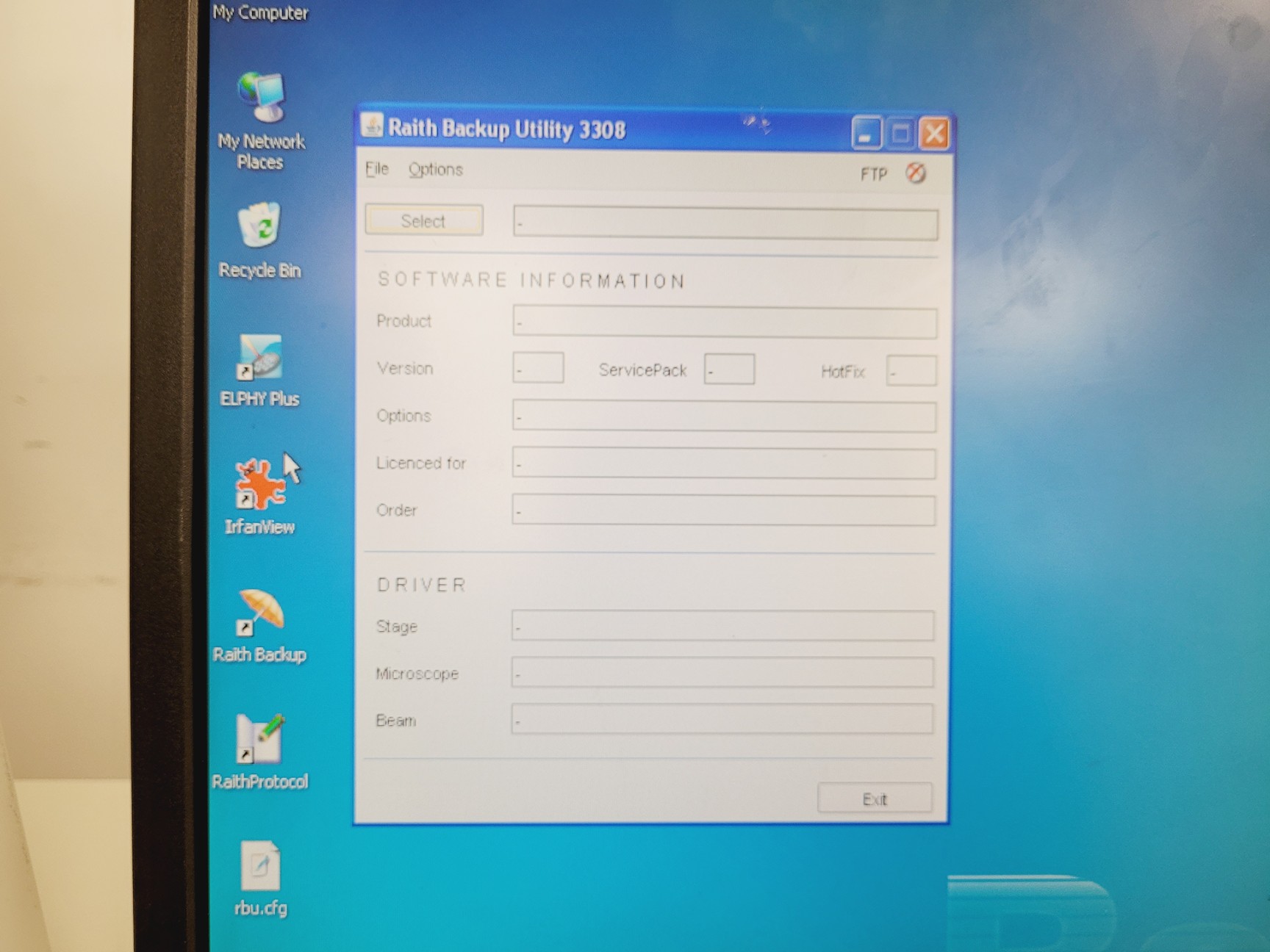Click the ServicePack field
The height and width of the screenshot is (952, 1270).
click(x=729, y=369)
